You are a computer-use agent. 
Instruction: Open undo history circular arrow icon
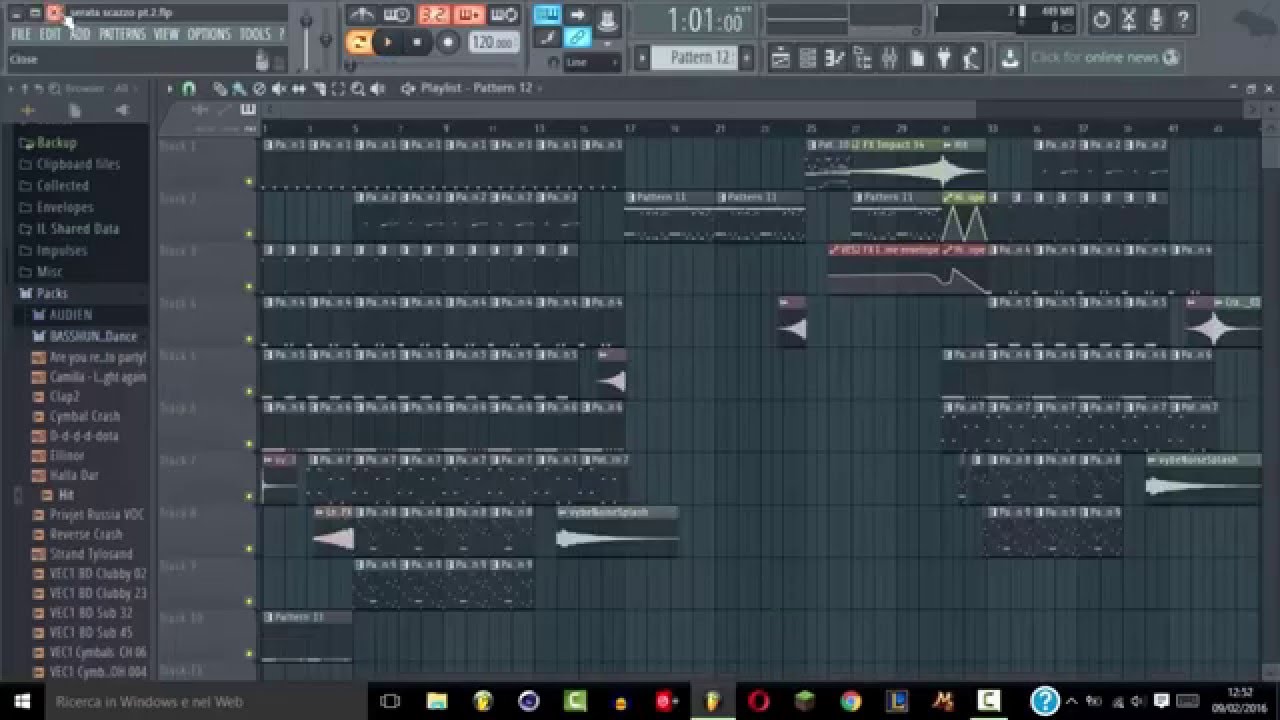coord(1101,18)
